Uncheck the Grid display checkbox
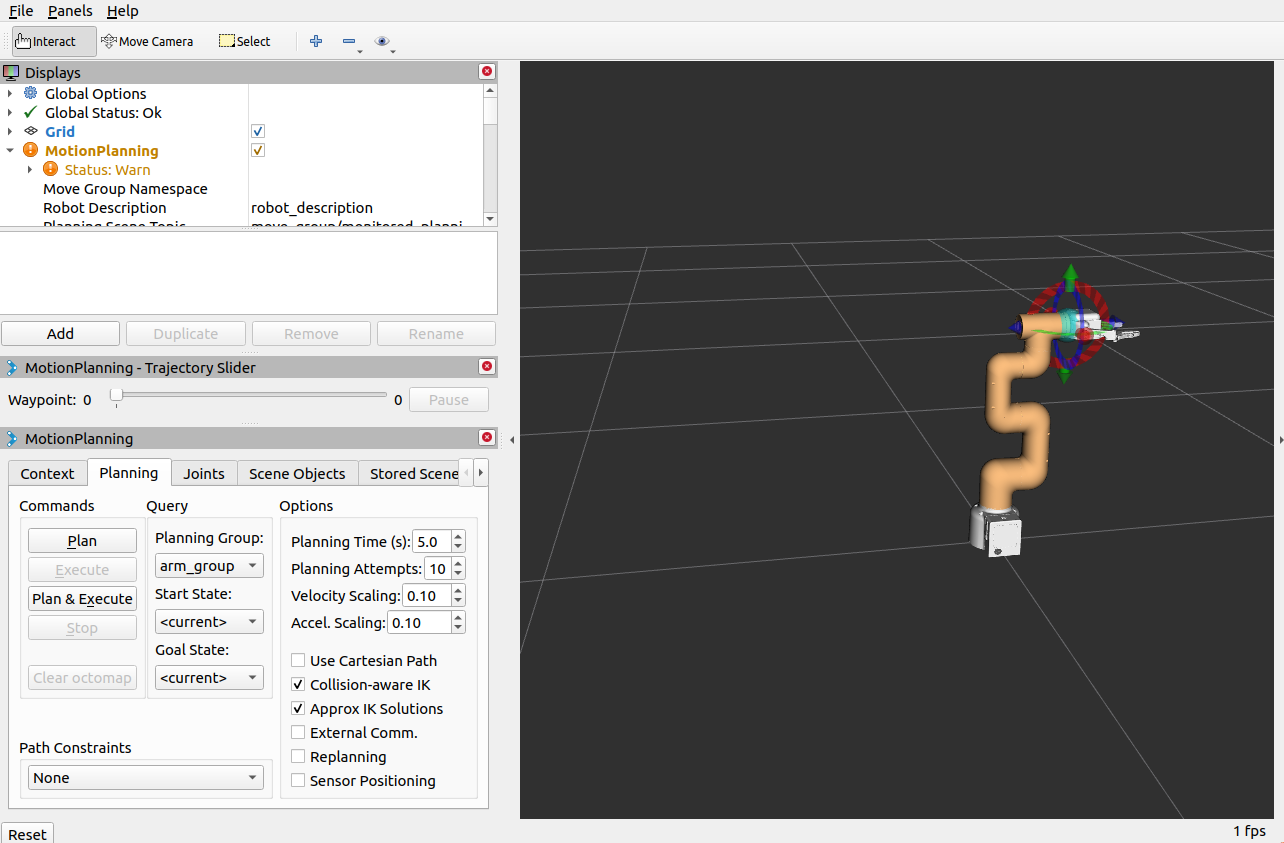The height and width of the screenshot is (843, 1284). point(258,132)
